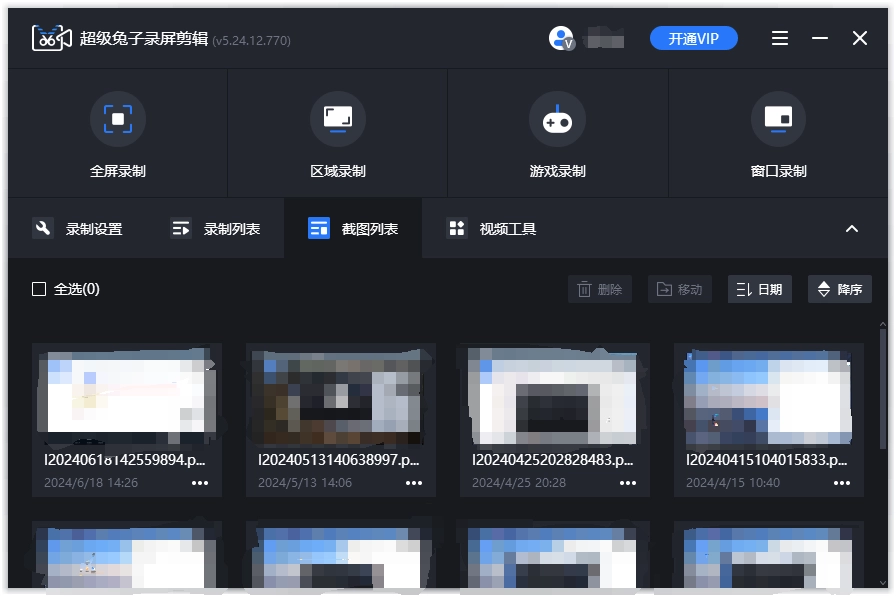
Task: Choose game recording (游戏录制) mode
Action: tap(557, 120)
